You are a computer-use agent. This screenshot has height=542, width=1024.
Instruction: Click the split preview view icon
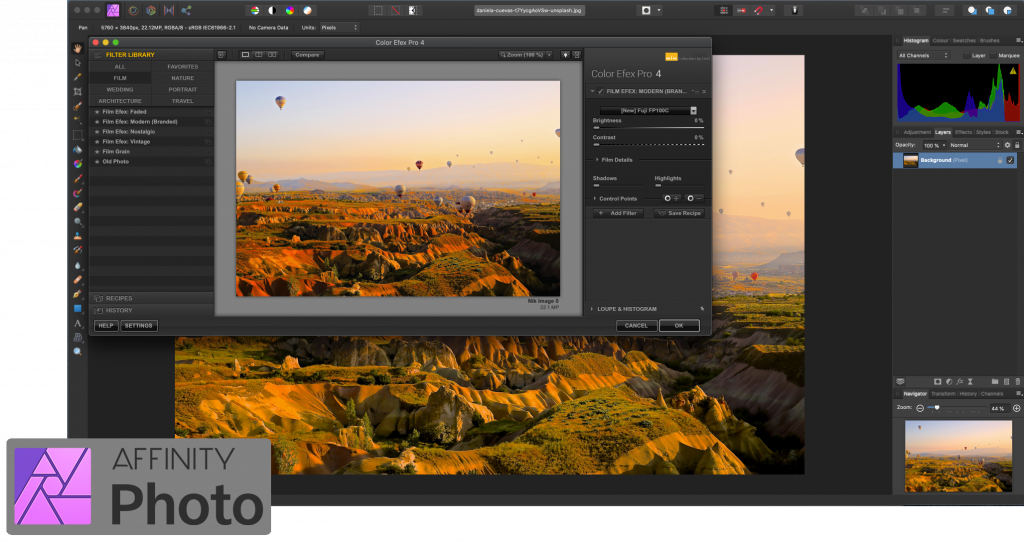(x=259, y=54)
